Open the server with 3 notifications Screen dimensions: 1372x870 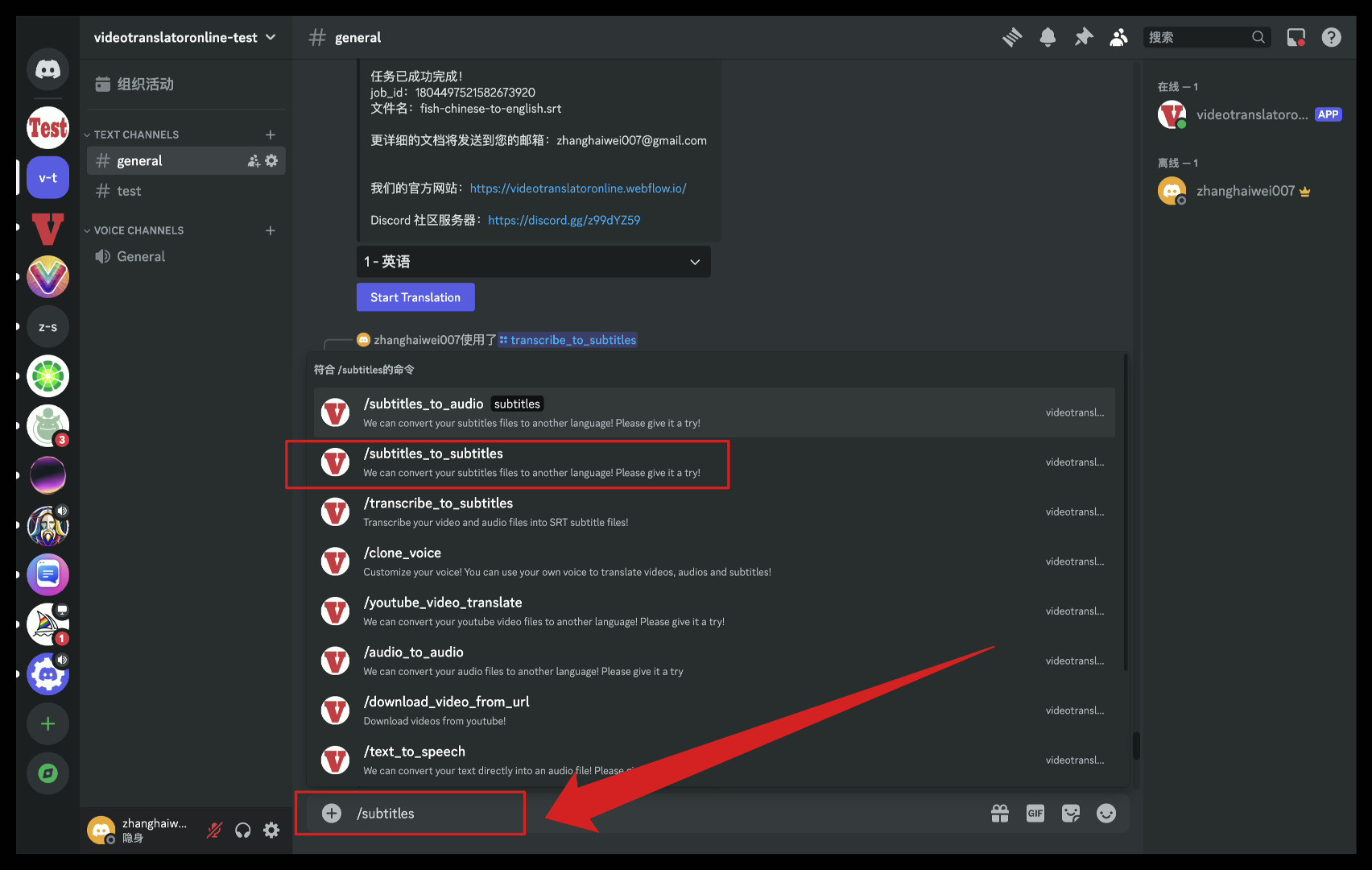click(x=48, y=426)
